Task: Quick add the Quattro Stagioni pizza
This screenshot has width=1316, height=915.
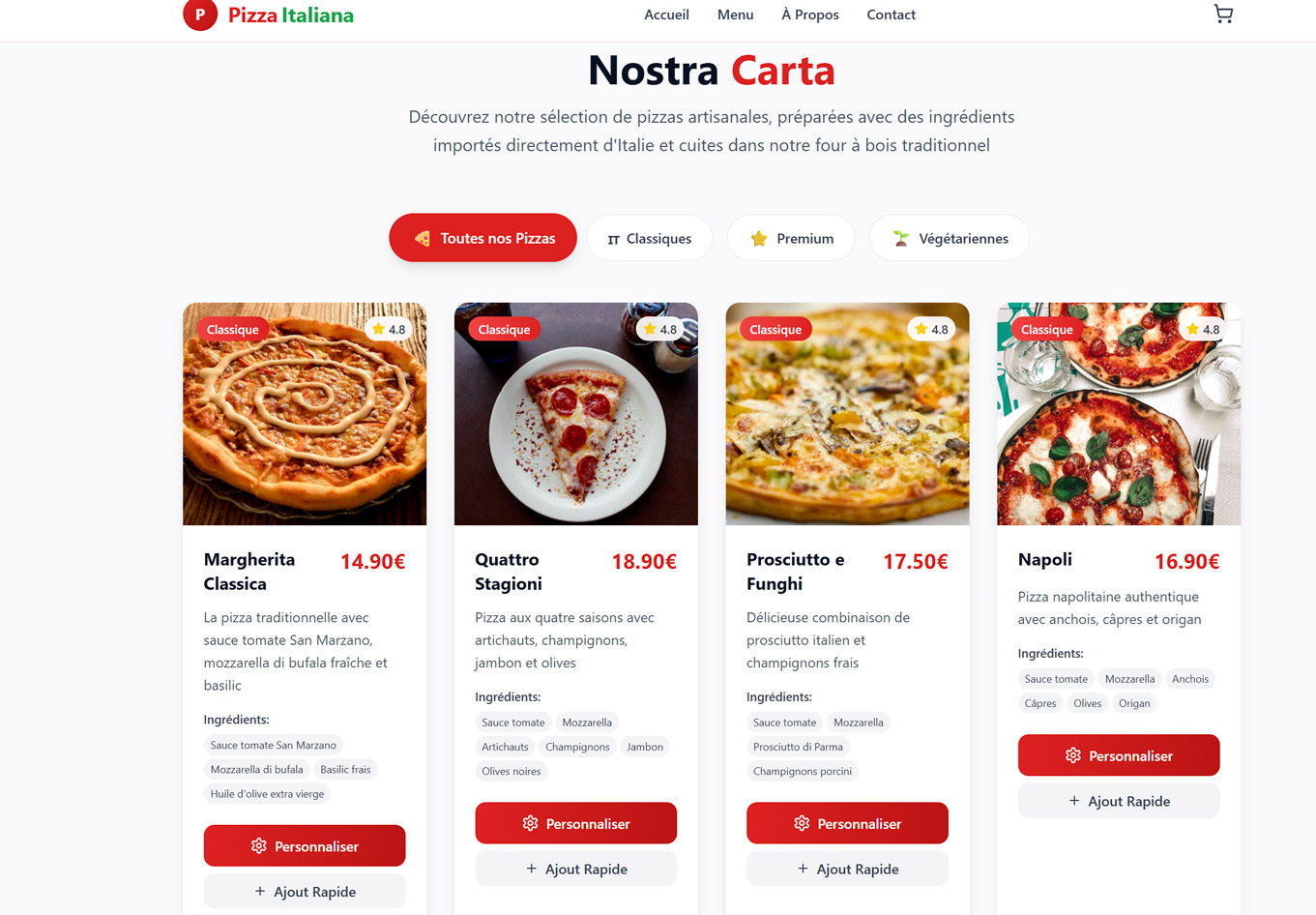Action: tap(576, 869)
